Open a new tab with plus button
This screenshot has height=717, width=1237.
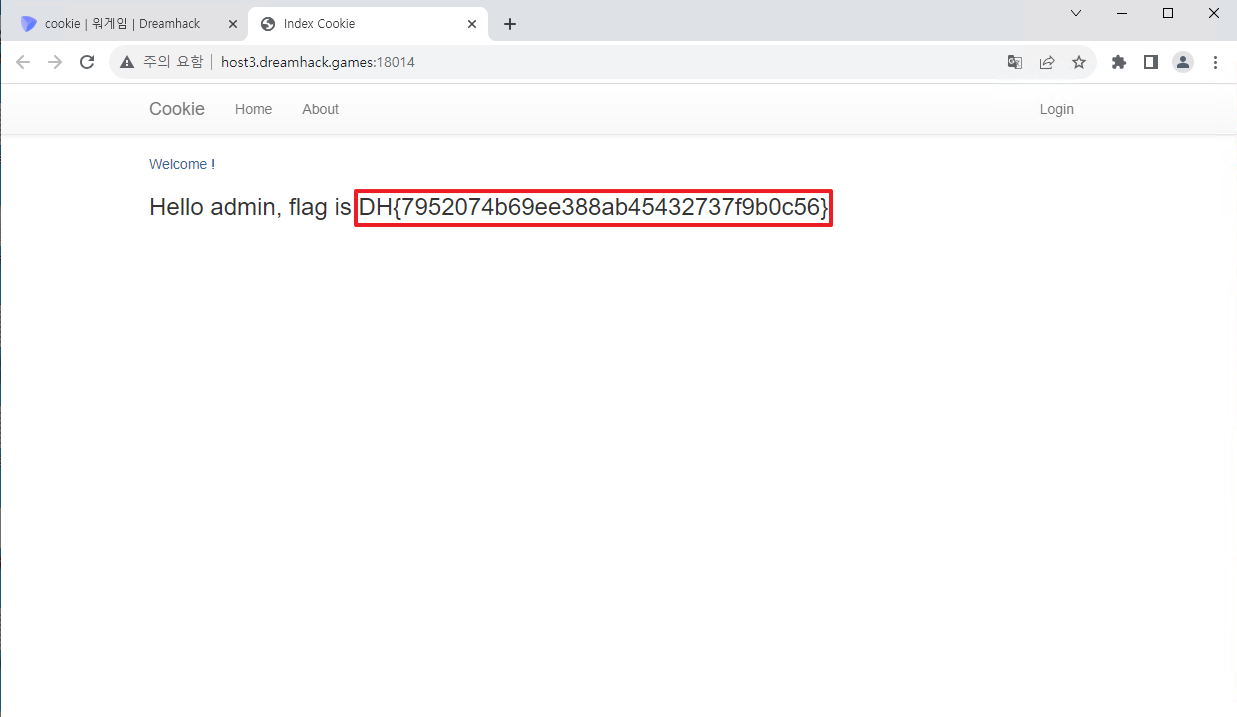coord(510,24)
